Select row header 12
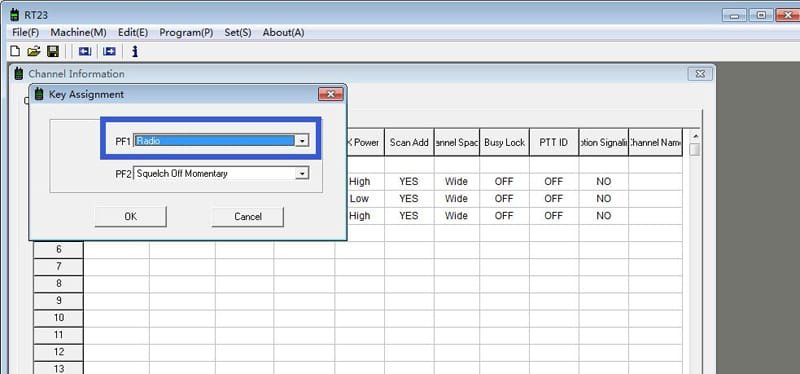The width and height of the screenshot is (800, 374). click(59, 352)
